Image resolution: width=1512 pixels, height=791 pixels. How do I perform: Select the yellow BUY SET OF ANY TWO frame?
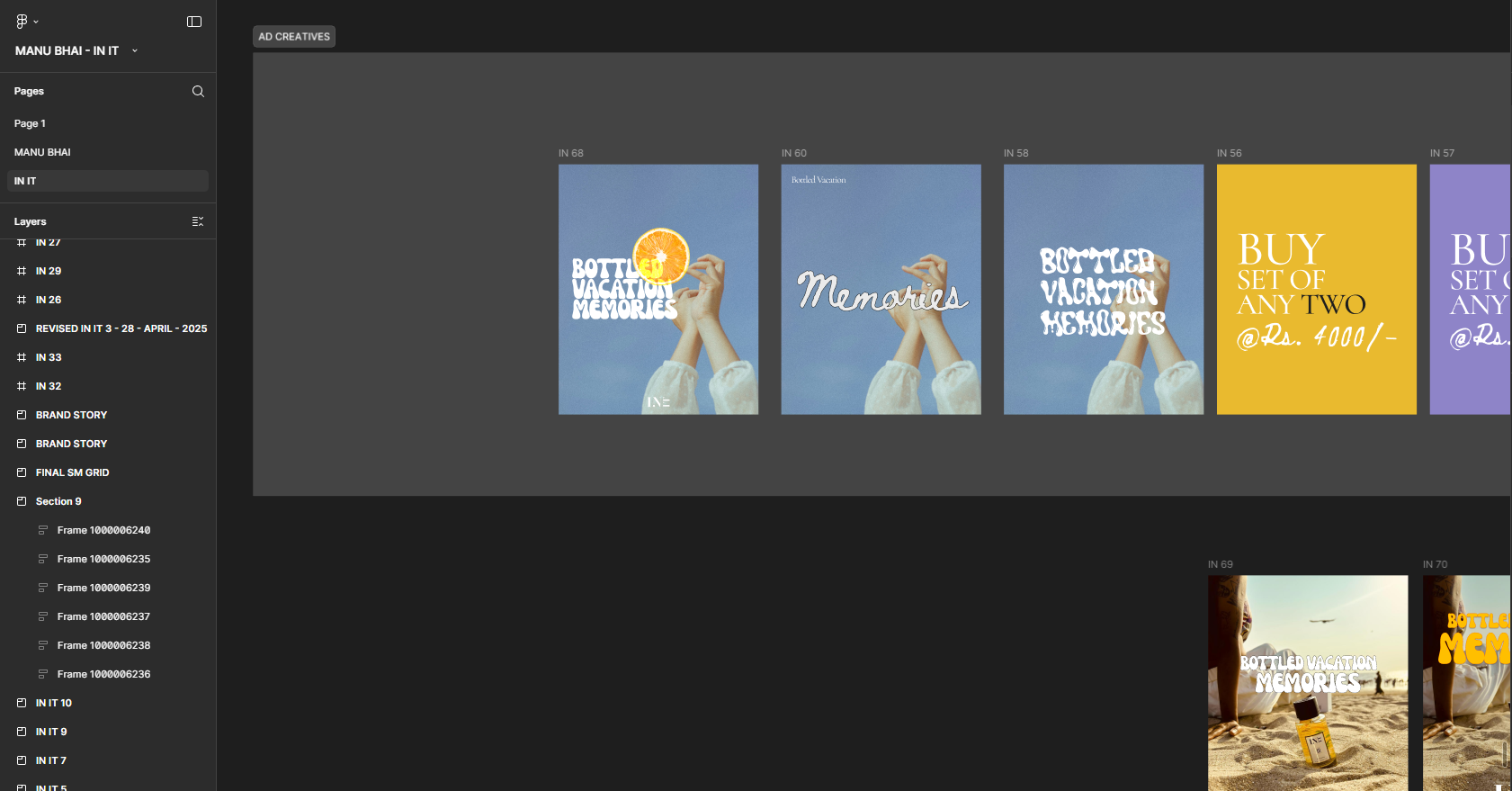1316,289
